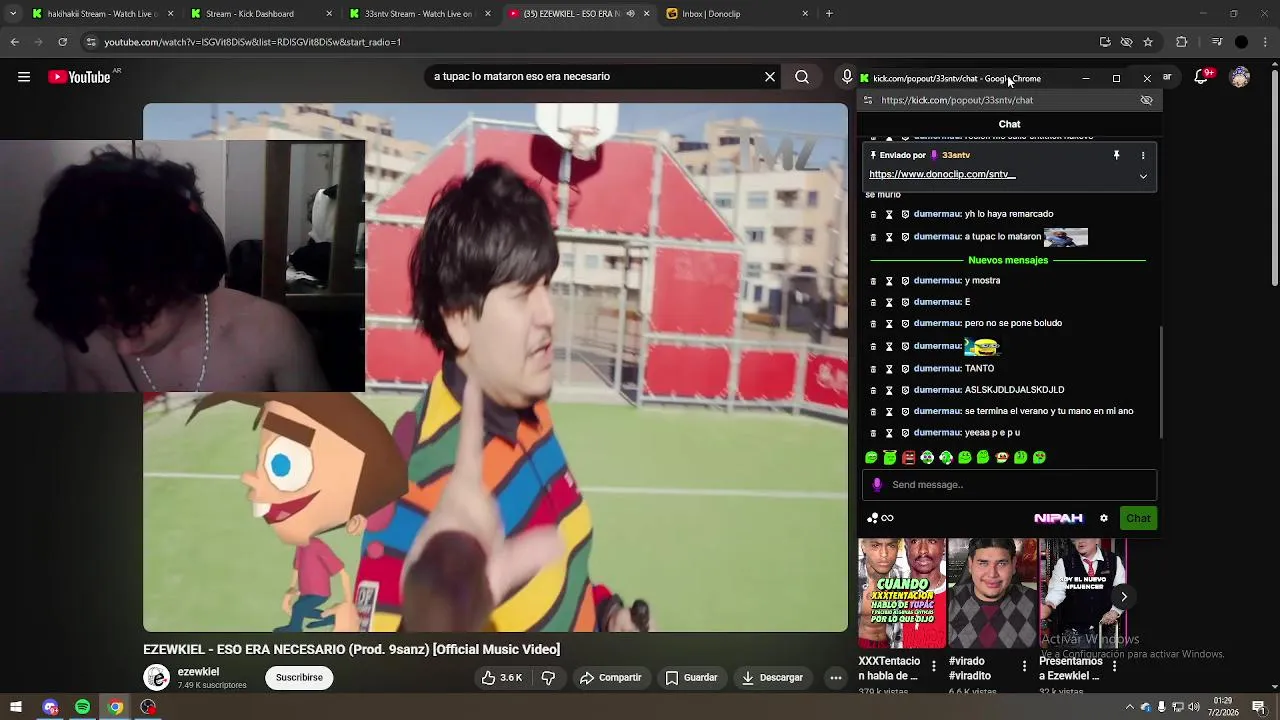The width and height of the screenshot is (1280, 720).
Task: Open options for XXXTentacion video
Action: [x=934, y=666]
